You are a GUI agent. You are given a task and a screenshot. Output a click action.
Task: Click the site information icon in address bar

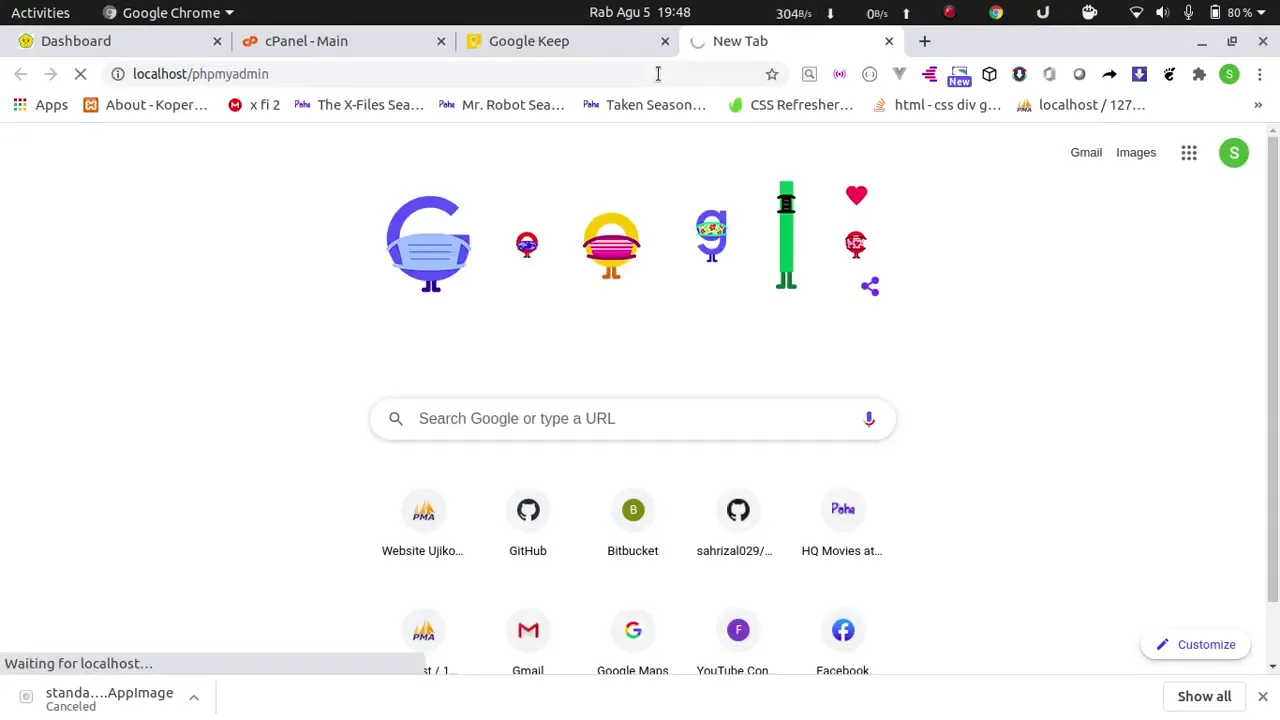[117, 74]
